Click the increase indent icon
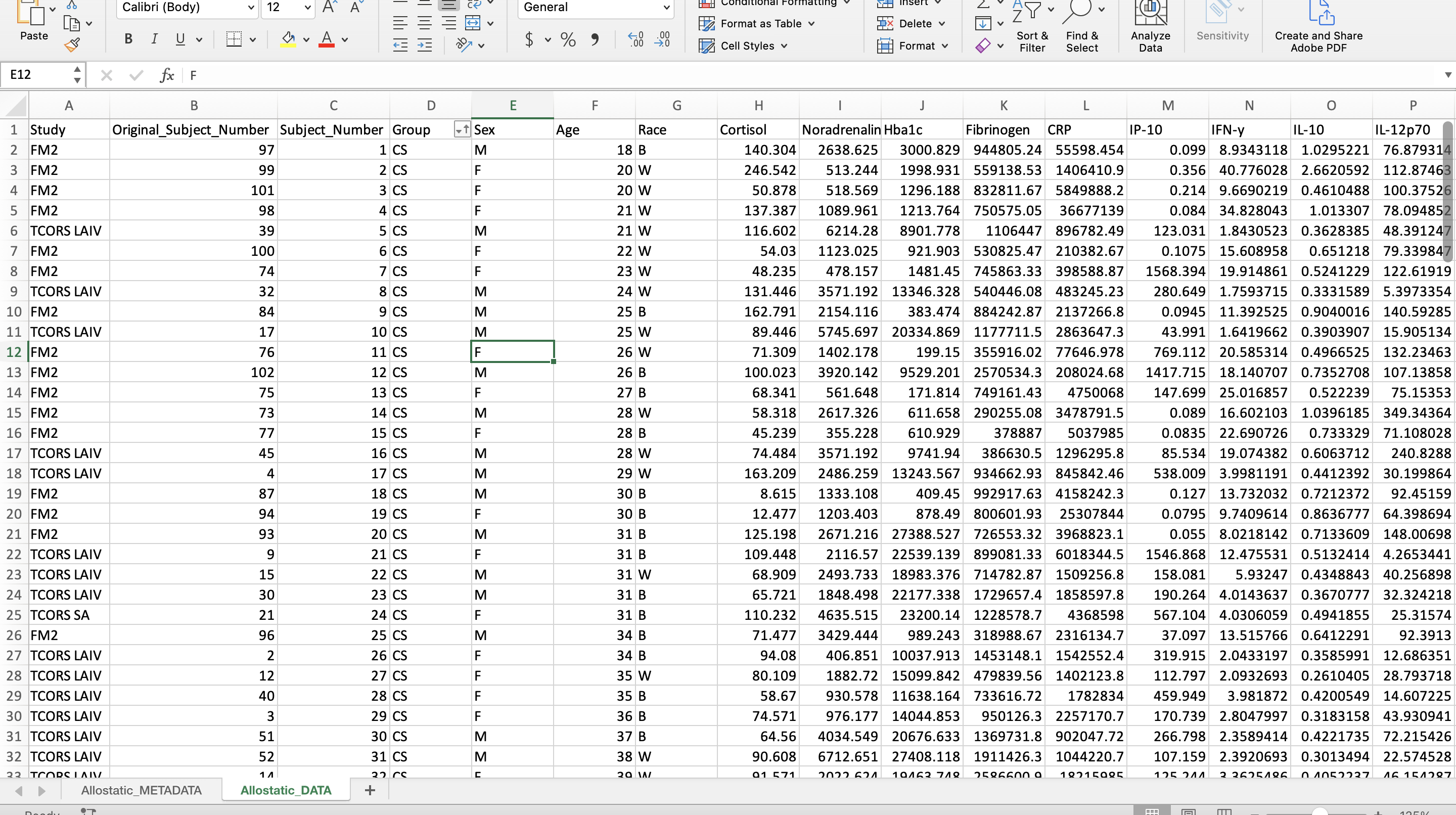Image resolution: width=1456 pixels, height=815 pixels. click(x=425, y=45)
